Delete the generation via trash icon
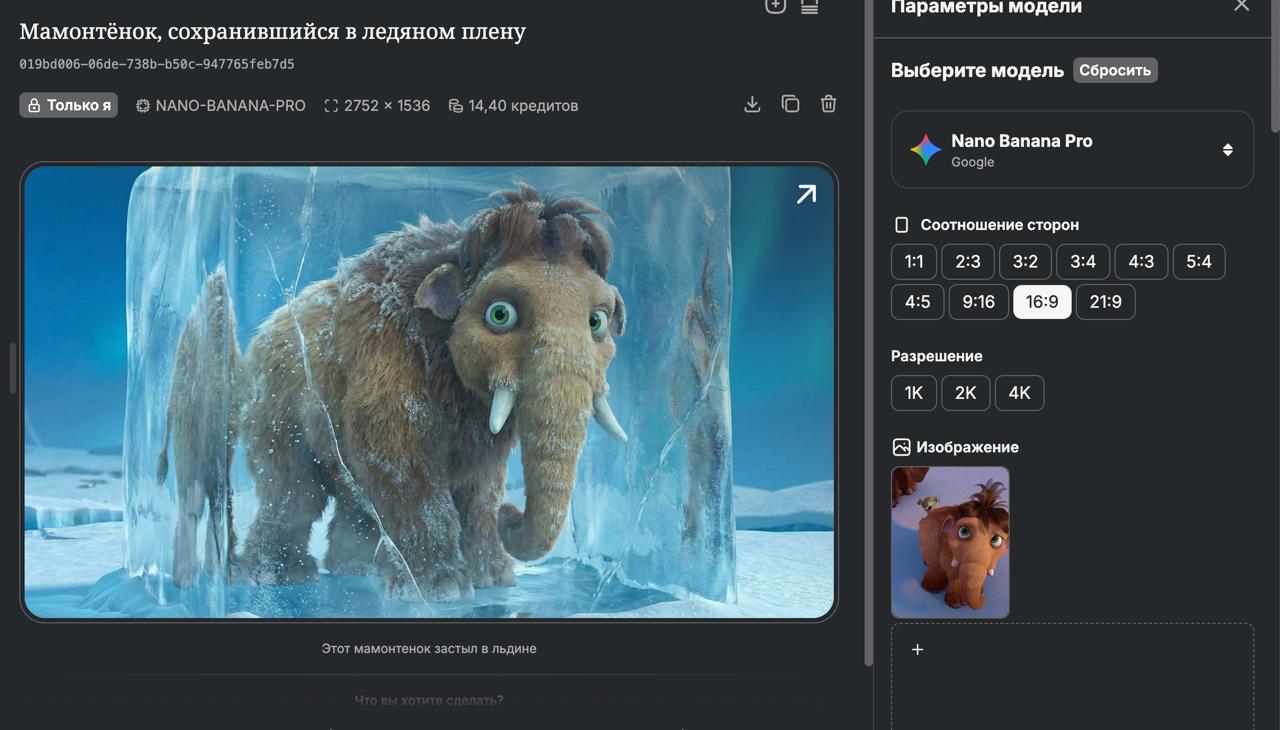1280x730 pixels. pyautogui.click(x=828, y=103)
